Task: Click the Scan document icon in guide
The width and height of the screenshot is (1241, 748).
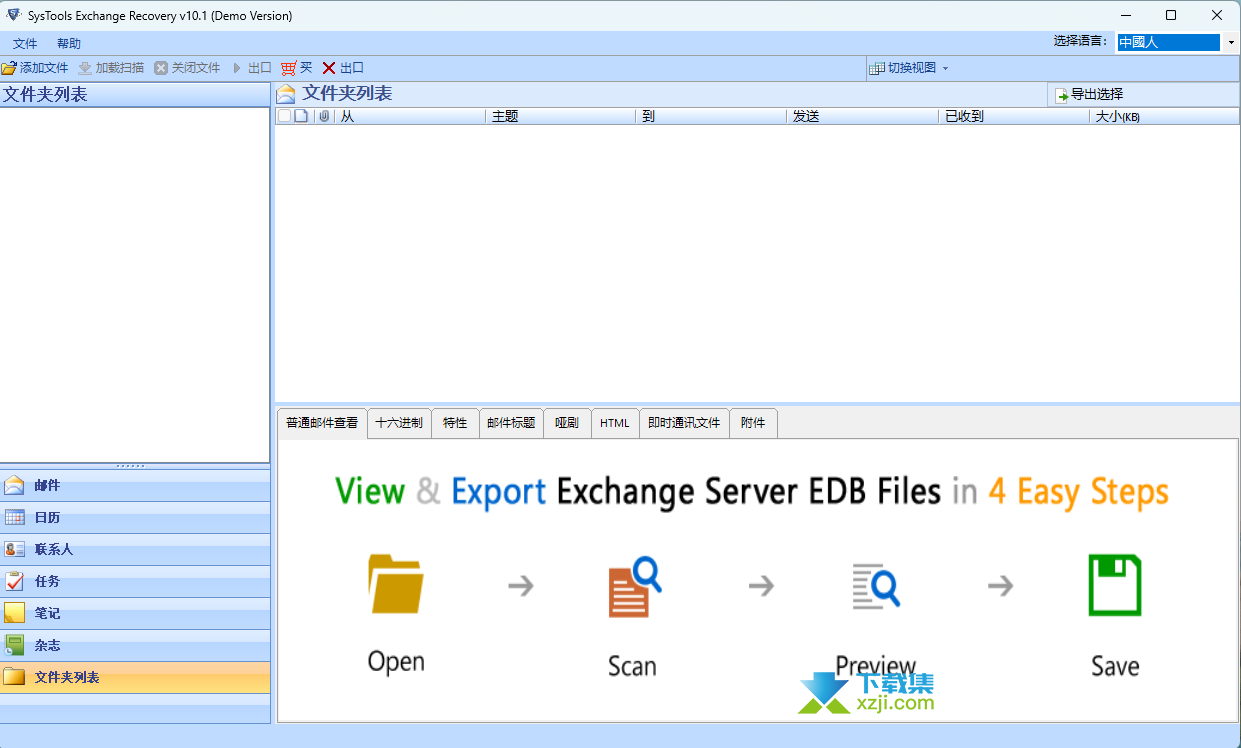Action: 634,588
